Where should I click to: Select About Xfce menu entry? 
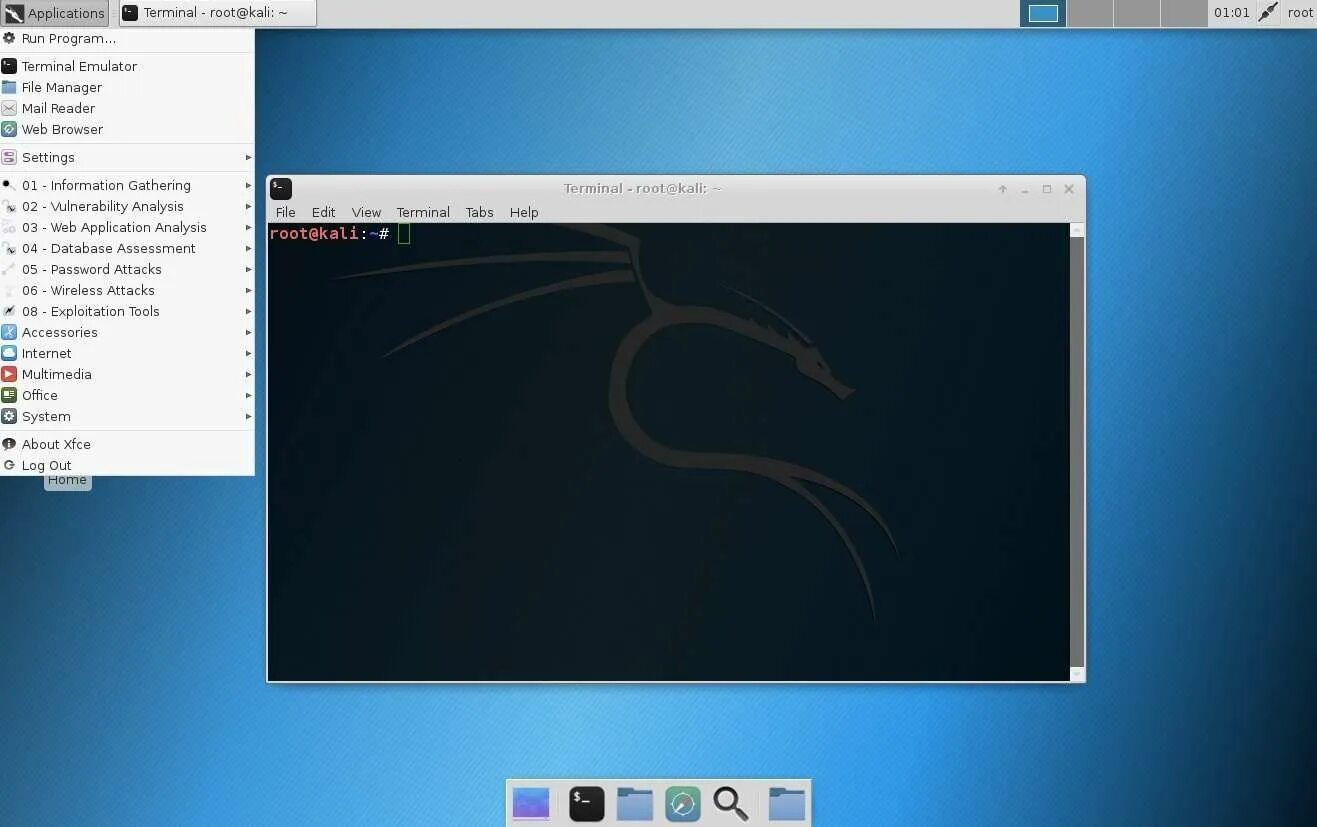tap(127, 444)
